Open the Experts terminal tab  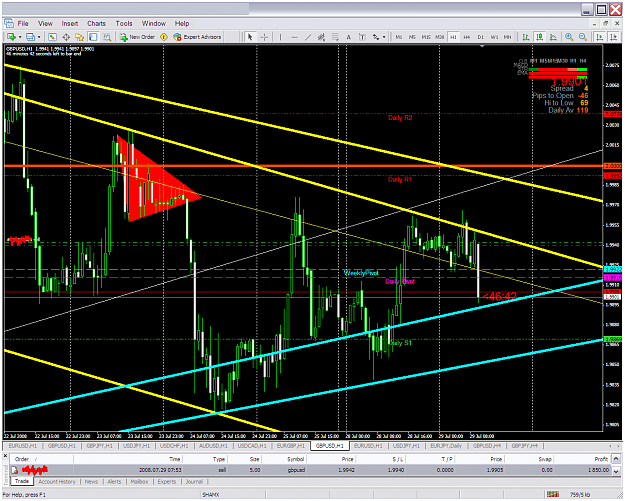[x=167, y=481]
